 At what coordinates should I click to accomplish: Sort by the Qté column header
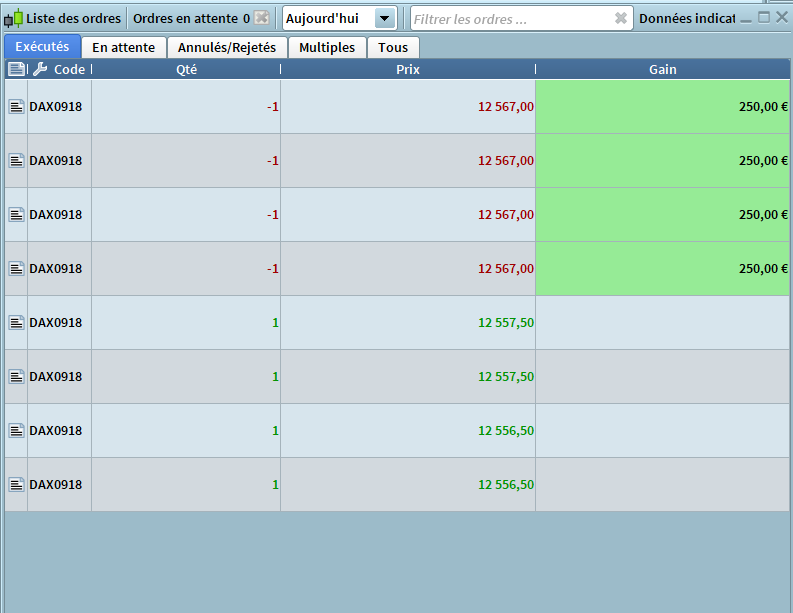[186, 69]
